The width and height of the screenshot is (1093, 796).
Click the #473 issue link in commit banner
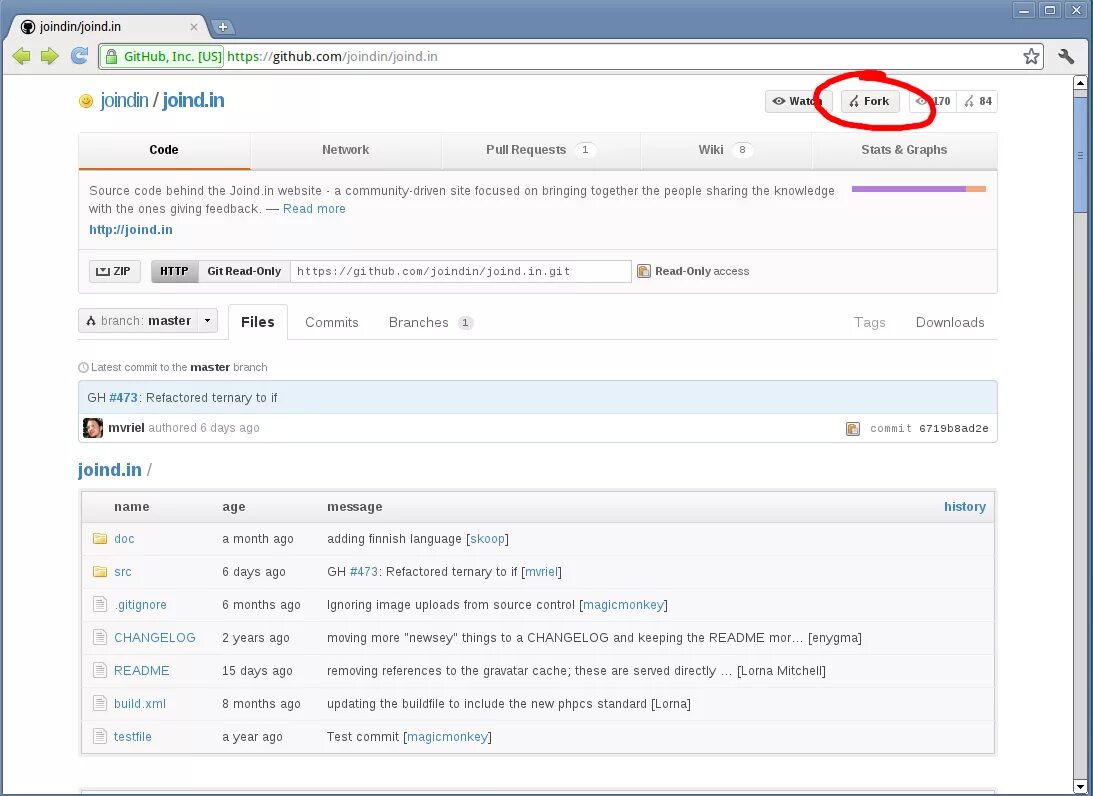click(x=123, y=397)
